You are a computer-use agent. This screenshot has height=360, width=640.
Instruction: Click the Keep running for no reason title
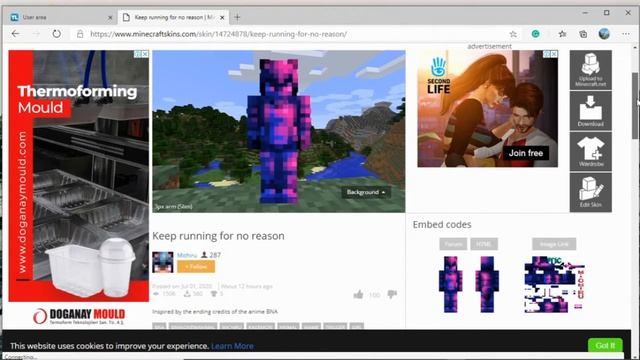point(218,236)
